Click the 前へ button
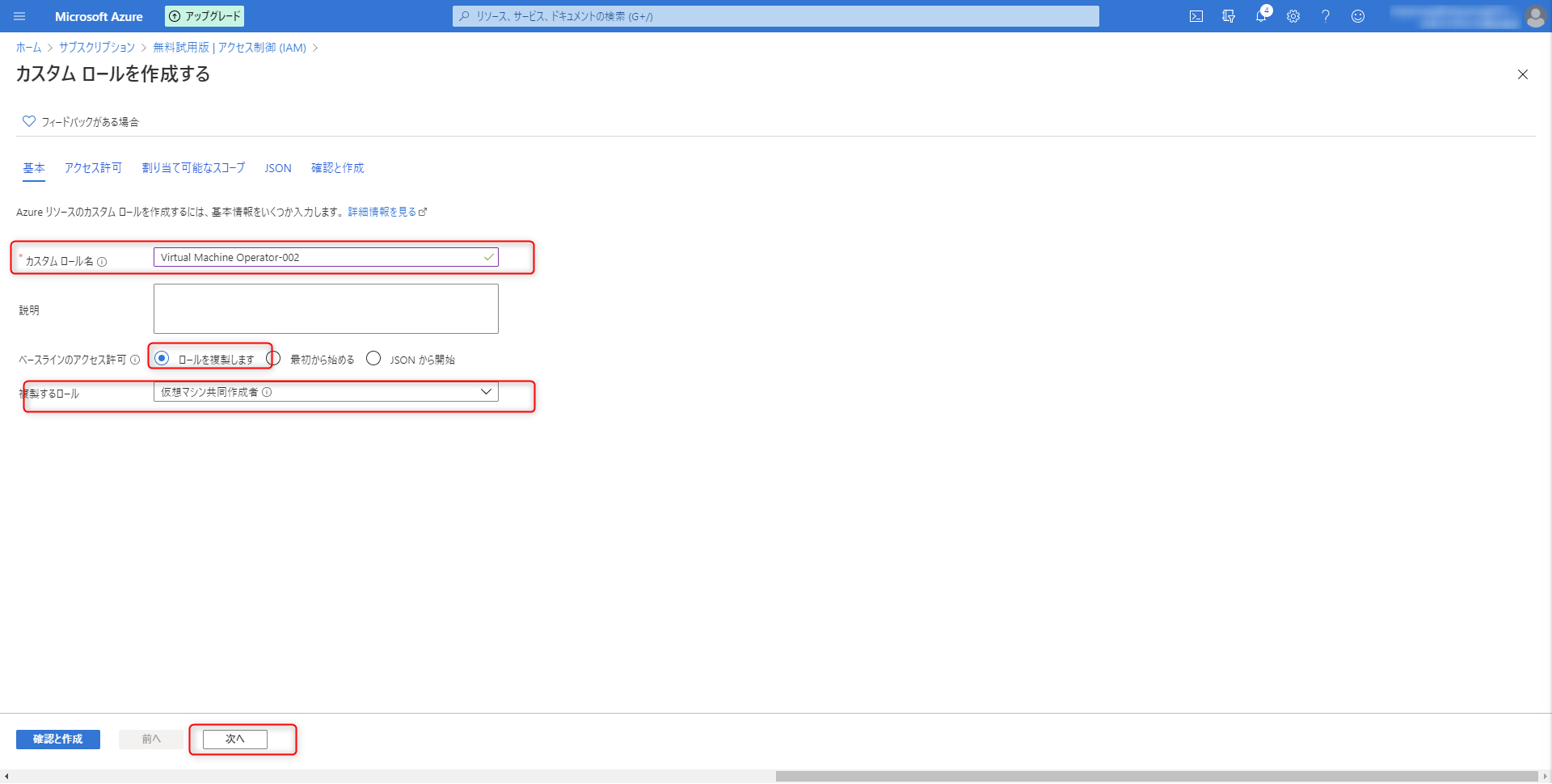 (151, 740)
